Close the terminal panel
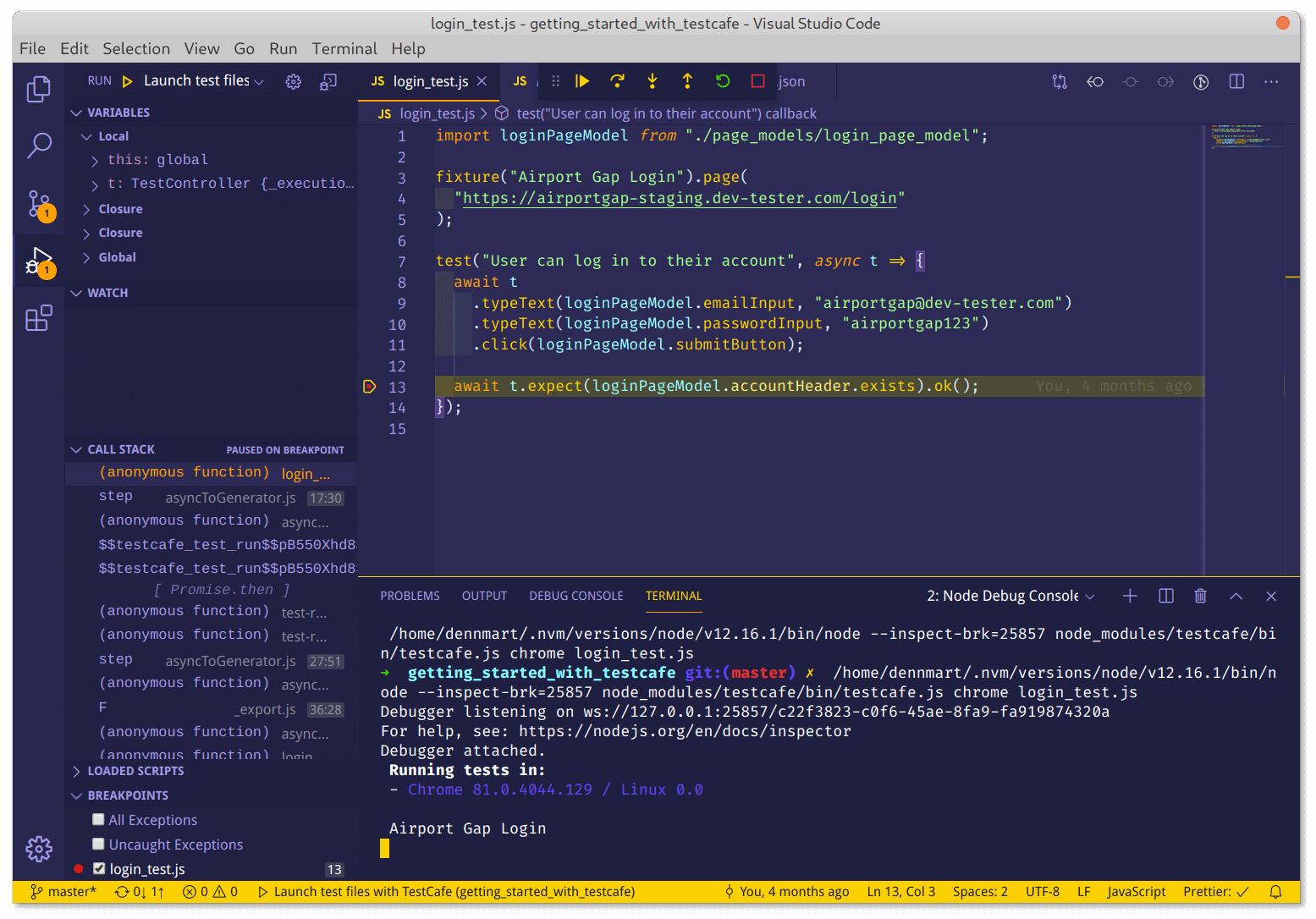Screen dimensions: 1316x919 [1271, 596]
